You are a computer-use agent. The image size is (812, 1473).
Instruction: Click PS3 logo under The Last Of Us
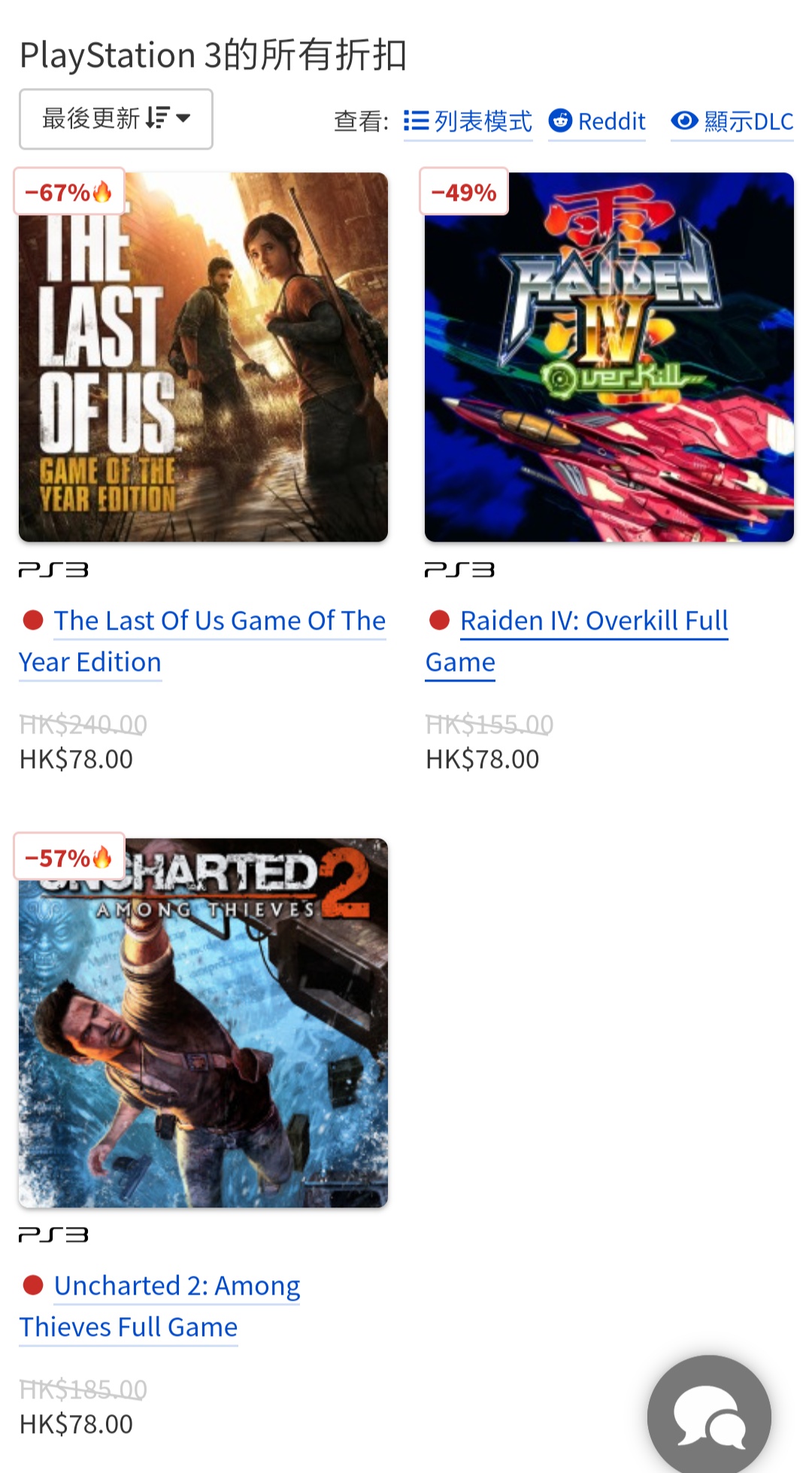pyautogui.click(x=53, y=569)
